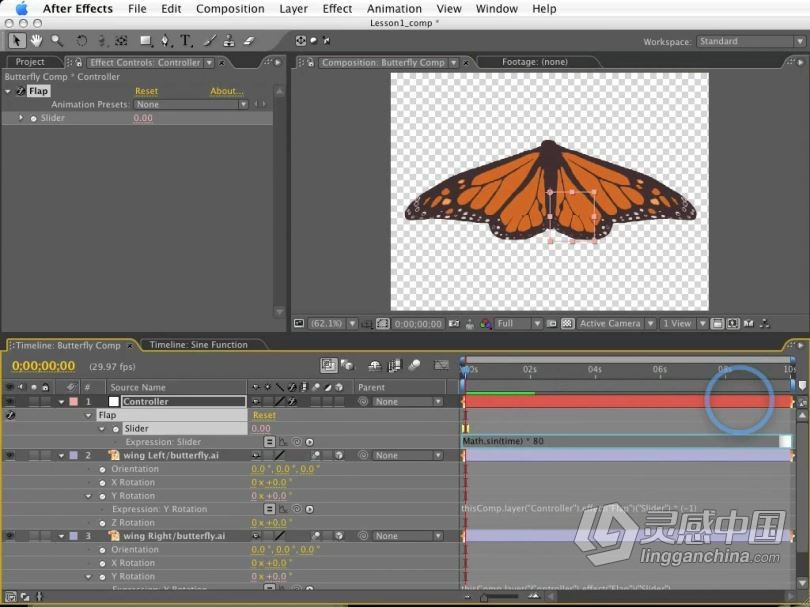This screenshot has width=810, height=607.
Task: Click About... link for Flap effect
Action: [x=227, y=91]
